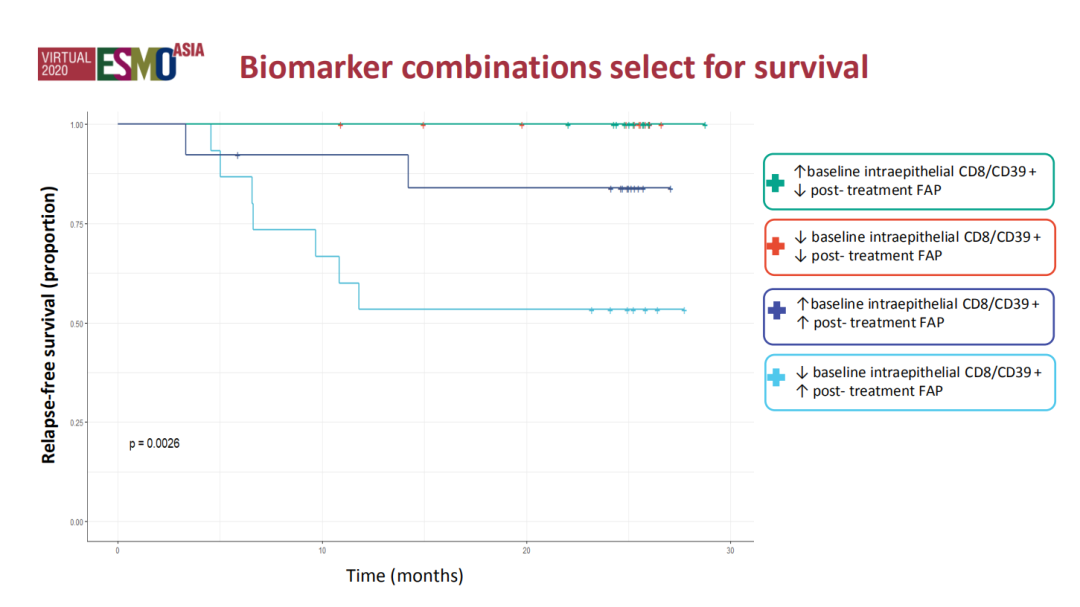
Task: Click the ASIA text beside the logo
Action: pos(188,50)
